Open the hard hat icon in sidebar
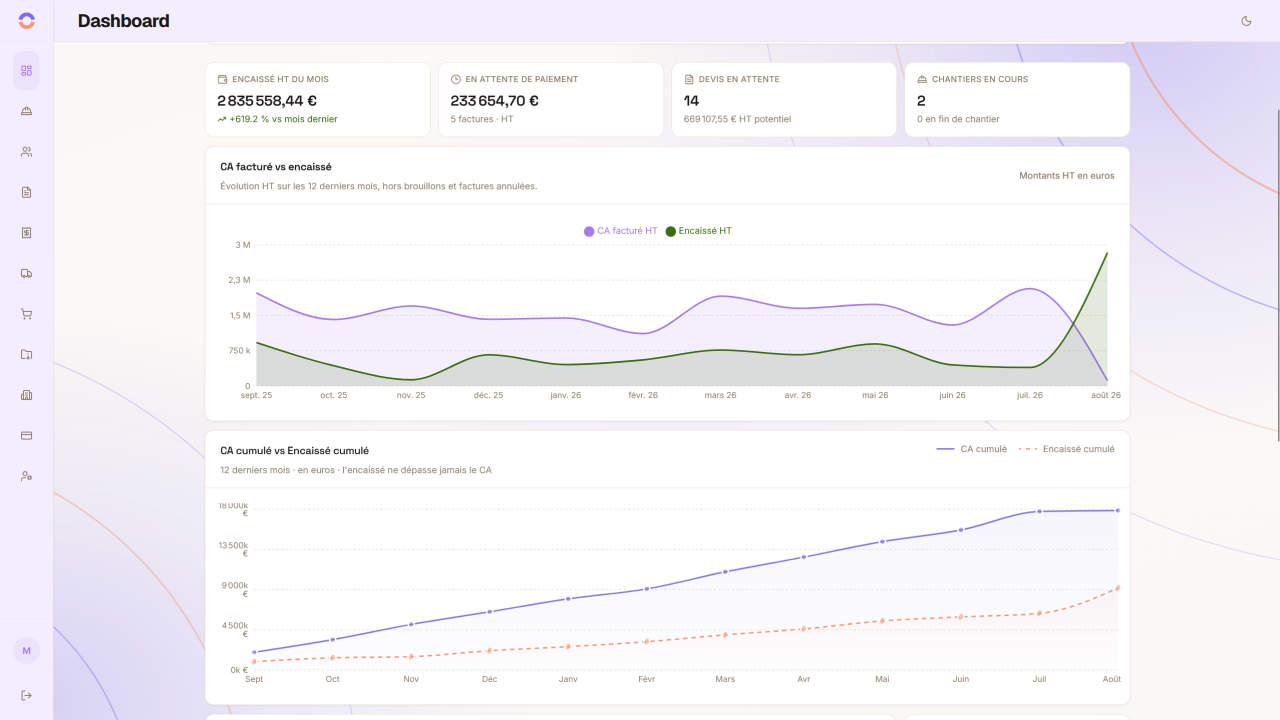The width and height of the screenshot is (1280, 720). (x=27, y=111)
